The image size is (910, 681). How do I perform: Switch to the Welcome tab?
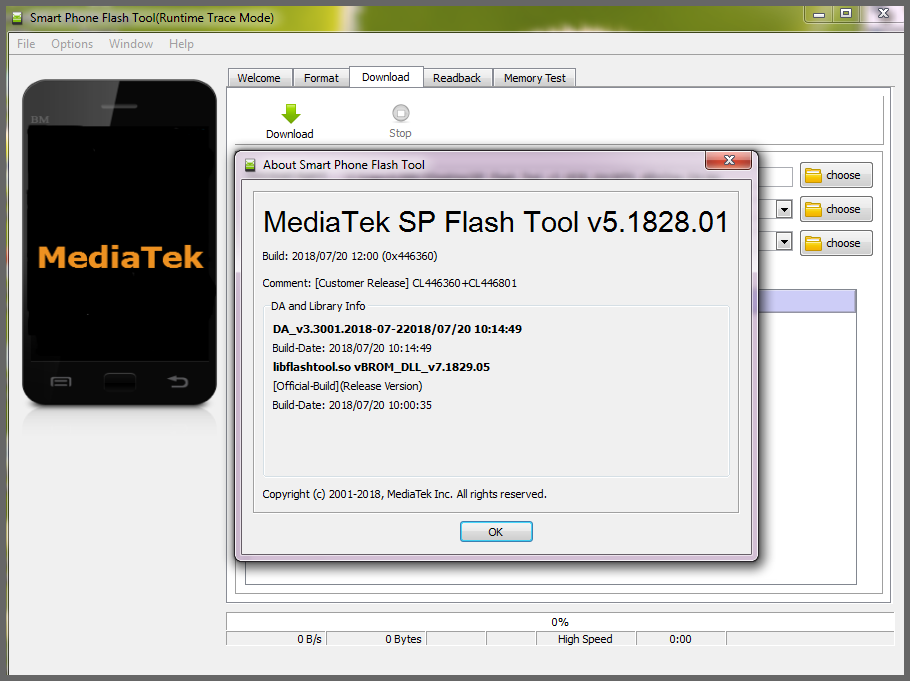point(259,78)
